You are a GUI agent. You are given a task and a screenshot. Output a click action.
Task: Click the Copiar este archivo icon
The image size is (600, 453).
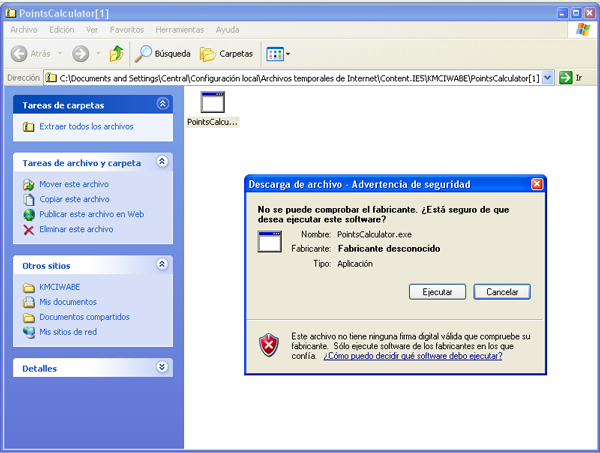tap(29, 200)
